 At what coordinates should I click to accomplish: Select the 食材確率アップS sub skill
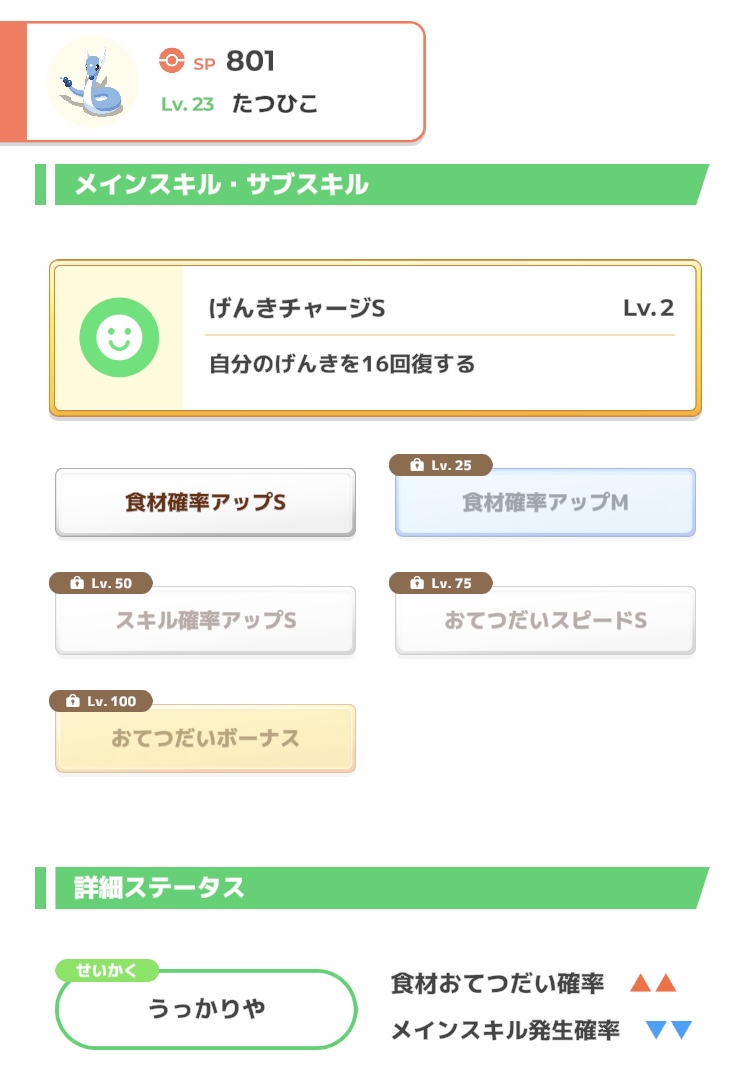coord(205,503)
